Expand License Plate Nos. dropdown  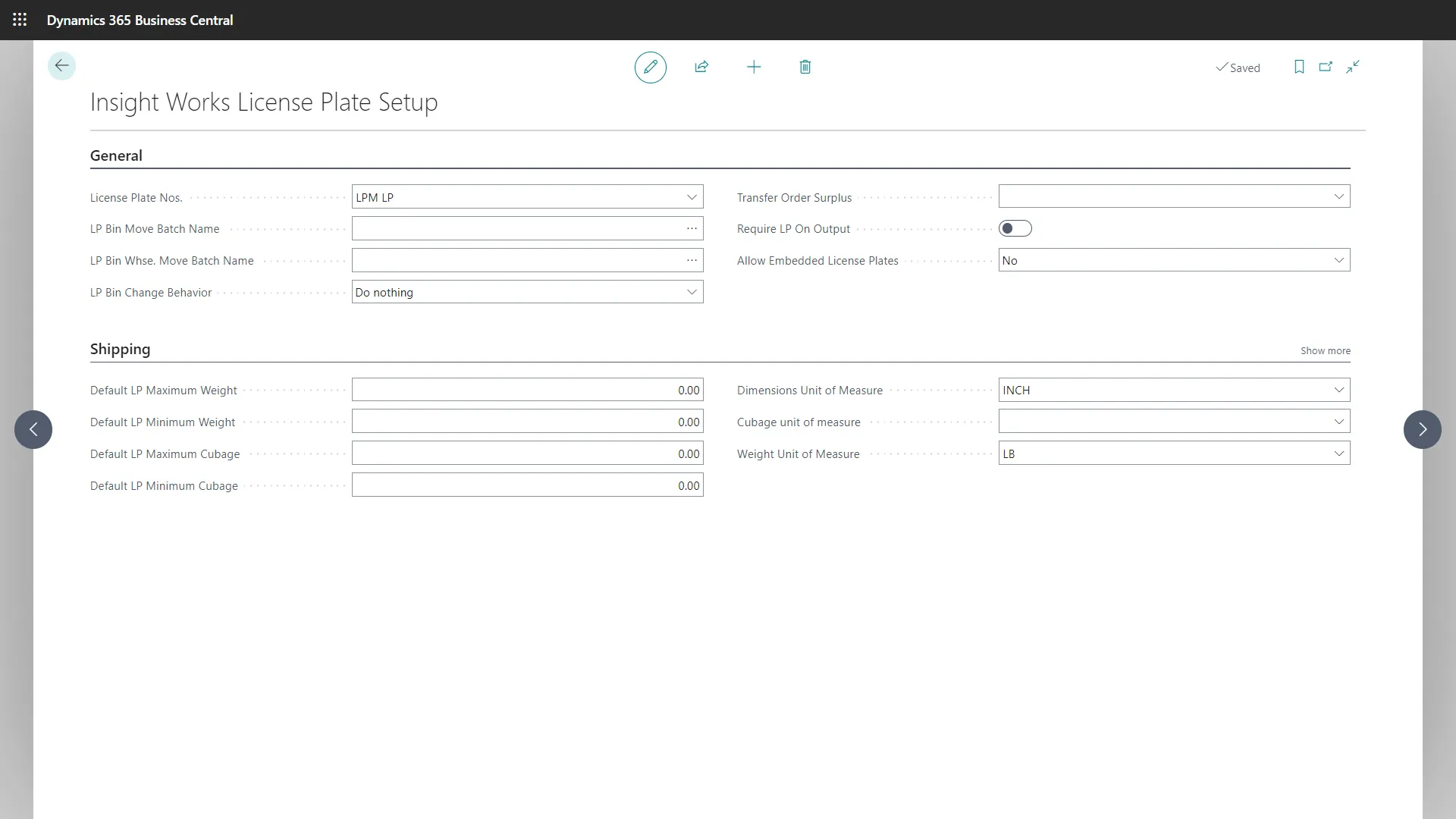point(691,197)
